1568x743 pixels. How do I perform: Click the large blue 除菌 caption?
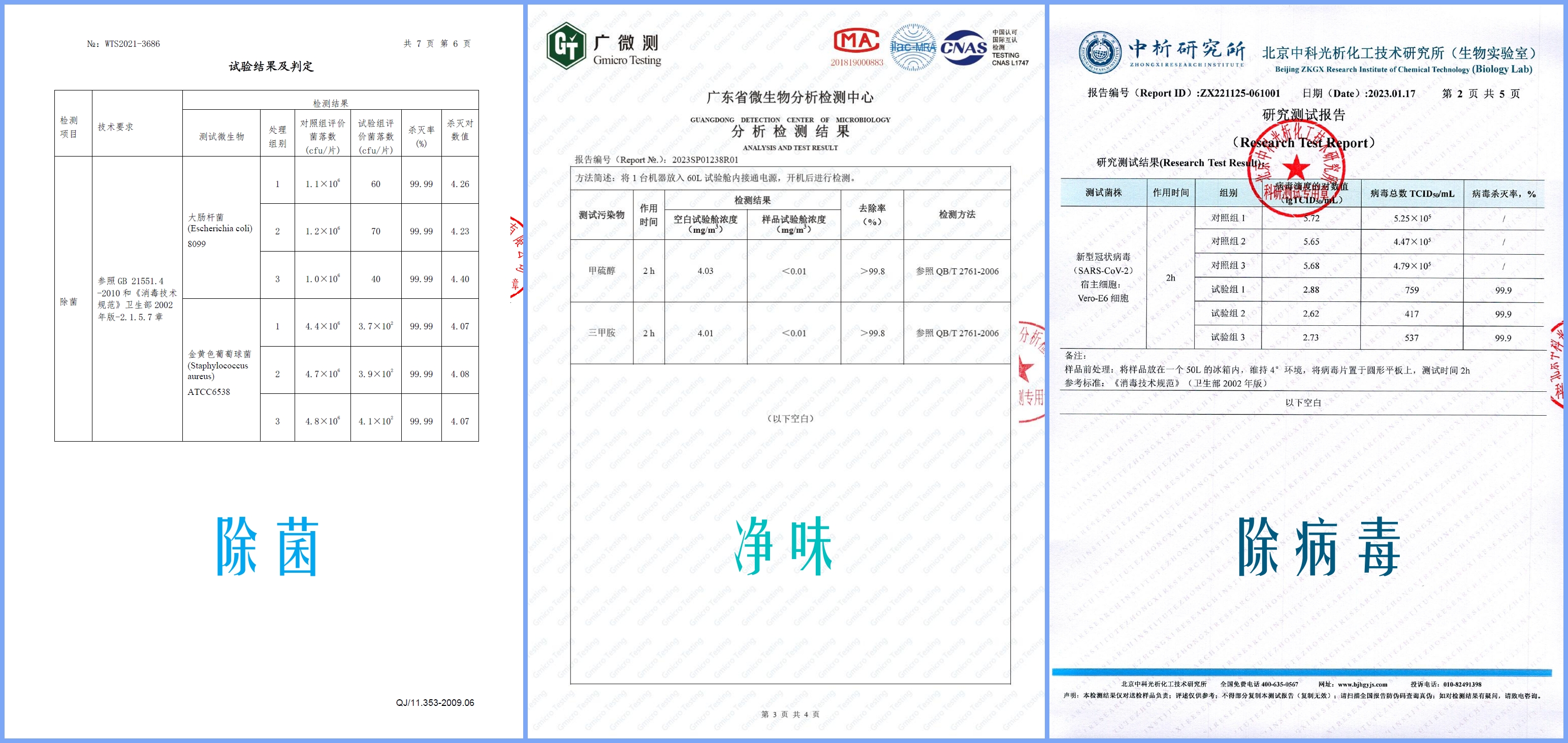[268, 546]
